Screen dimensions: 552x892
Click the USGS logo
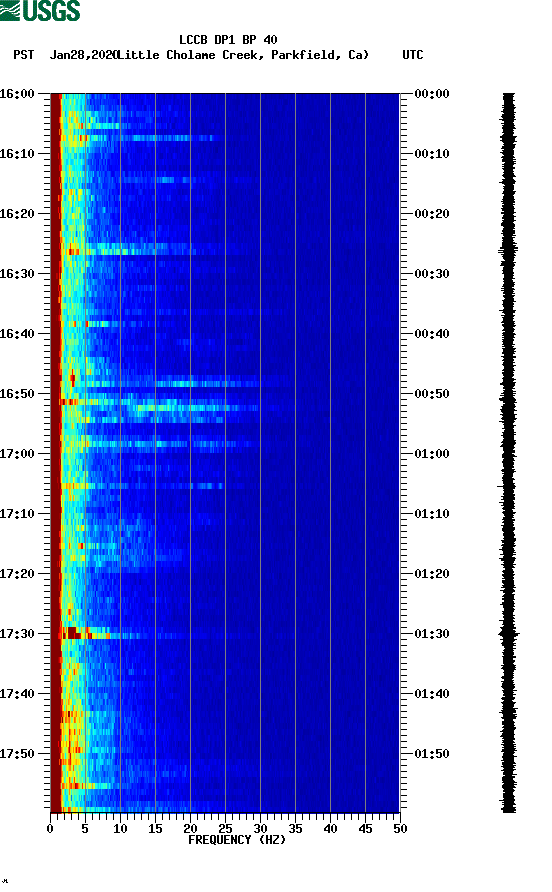click(x=40, y=10)
